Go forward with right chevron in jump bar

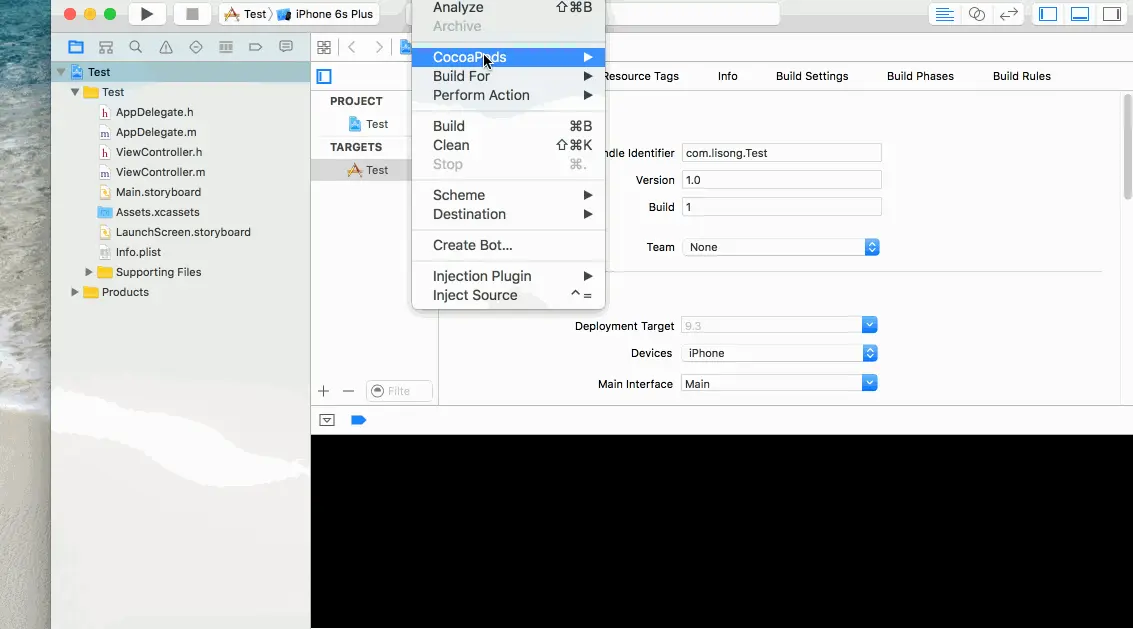378,47
